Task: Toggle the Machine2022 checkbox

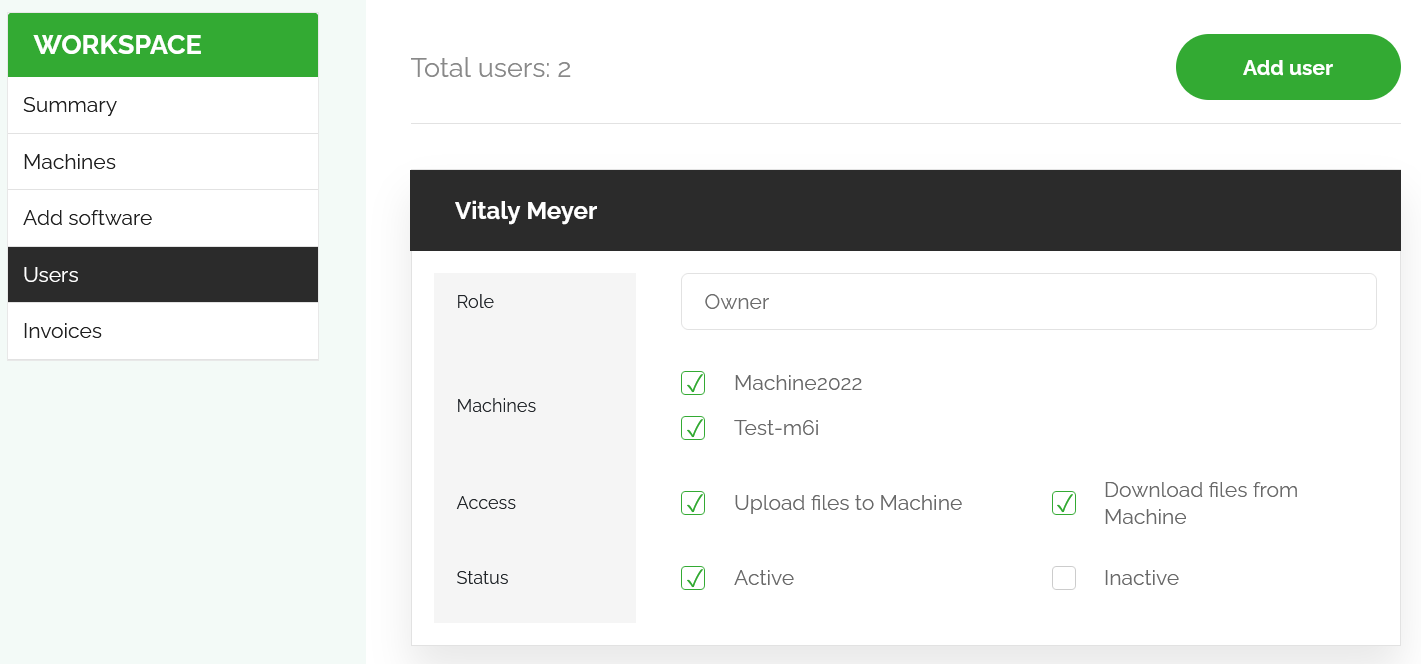Action: 693,383
